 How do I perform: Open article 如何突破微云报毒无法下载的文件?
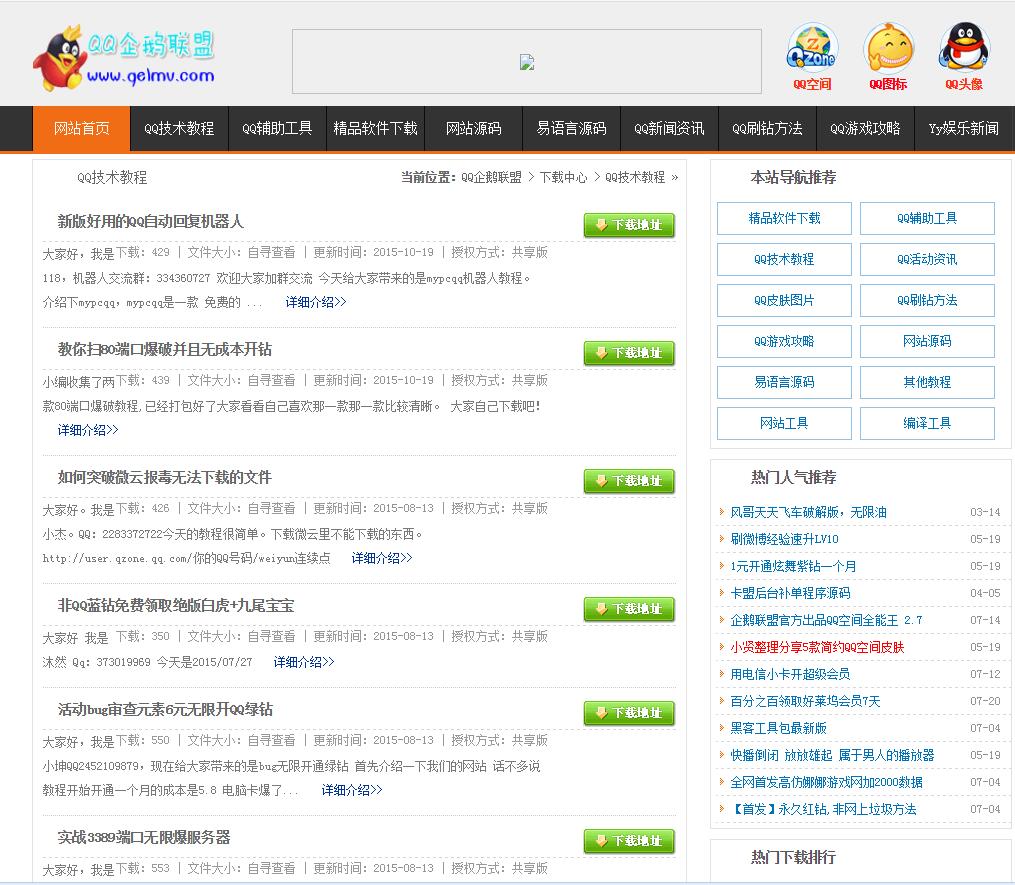[164, 478]
